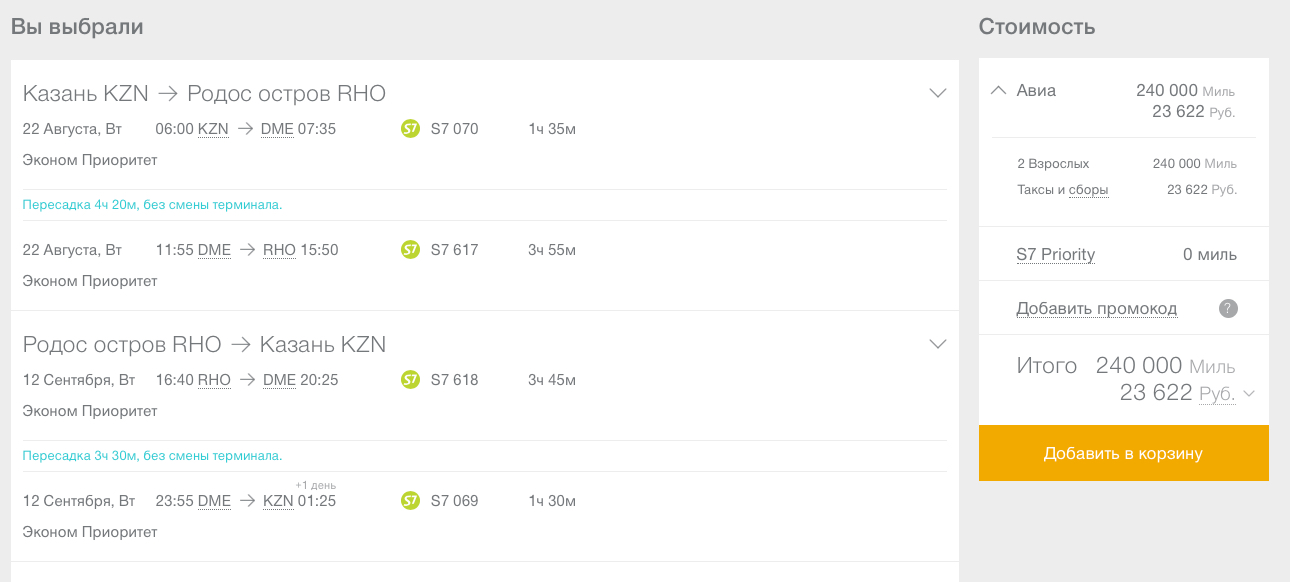Click the Добавить промокод link
Image resolution: width=1290 pixels, height=582 pixels.
click(1096, 309)
